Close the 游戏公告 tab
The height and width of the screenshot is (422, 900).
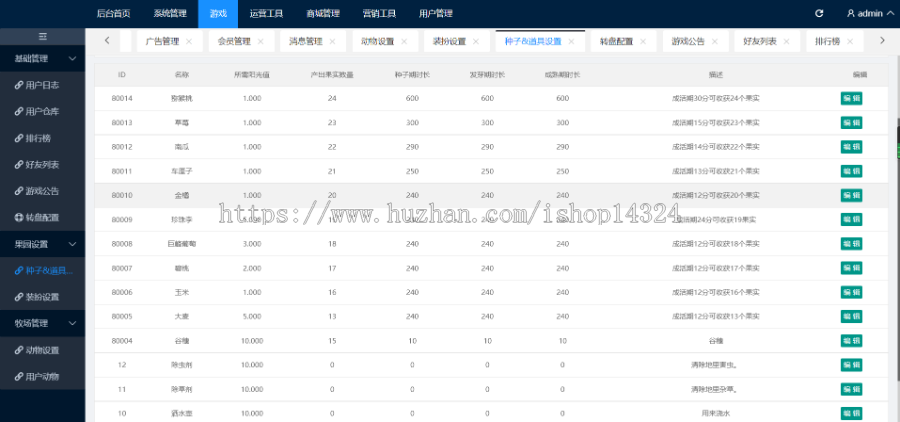click(715, 41)
